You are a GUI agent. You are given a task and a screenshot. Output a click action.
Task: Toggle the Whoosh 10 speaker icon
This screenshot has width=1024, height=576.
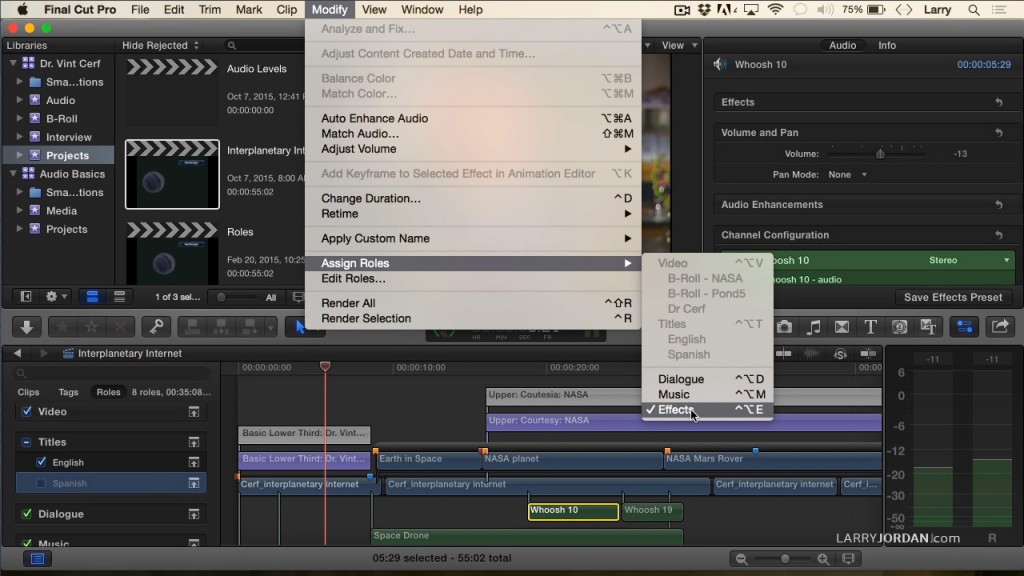(720, 64)
